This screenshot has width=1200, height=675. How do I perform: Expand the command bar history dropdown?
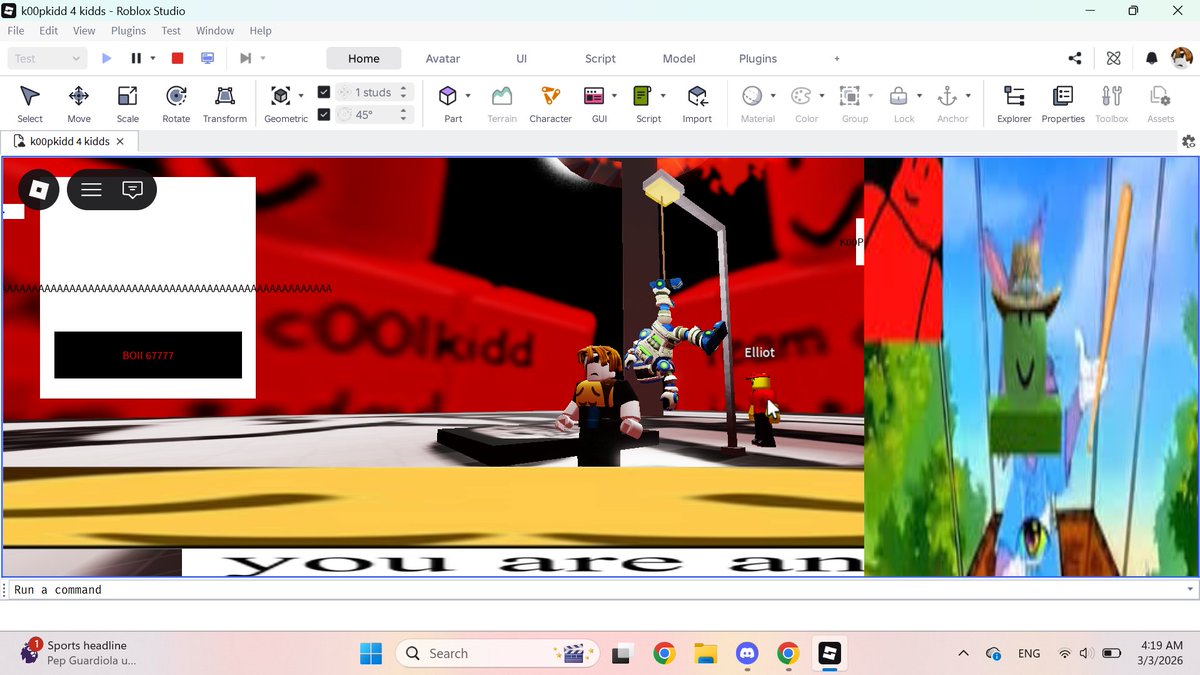(x=1189, y=589)
